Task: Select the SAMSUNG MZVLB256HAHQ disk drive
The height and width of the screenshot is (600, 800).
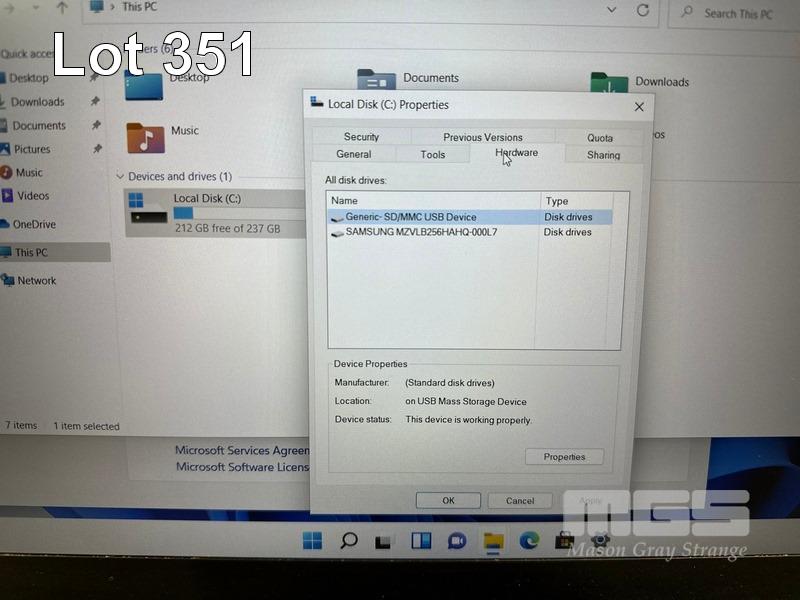Action: coord(421,232)
